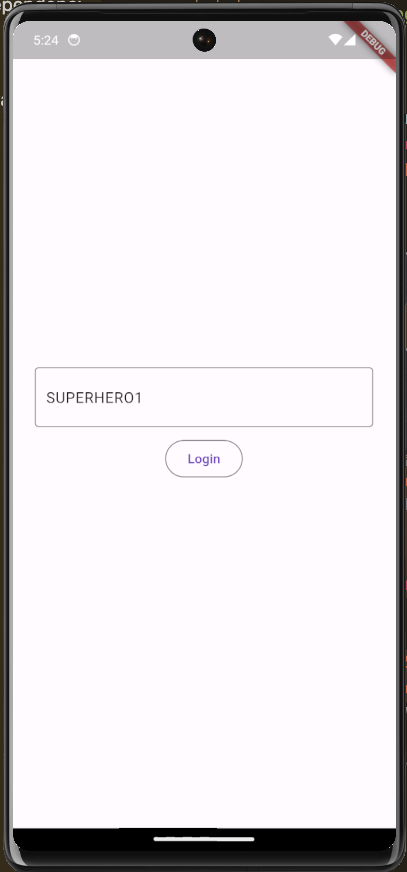Place cursor after SUPERHERO1 text
Screen dimensions: 407x872
[x=144, y=398]
